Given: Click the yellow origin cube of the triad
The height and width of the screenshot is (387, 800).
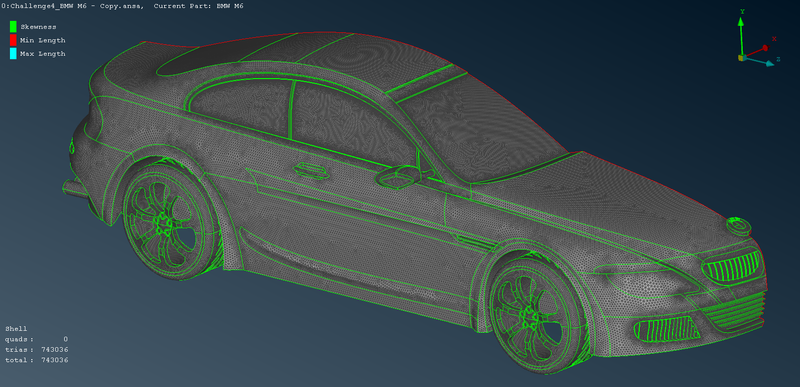Looking at the screenshot, I should [741, 58].
